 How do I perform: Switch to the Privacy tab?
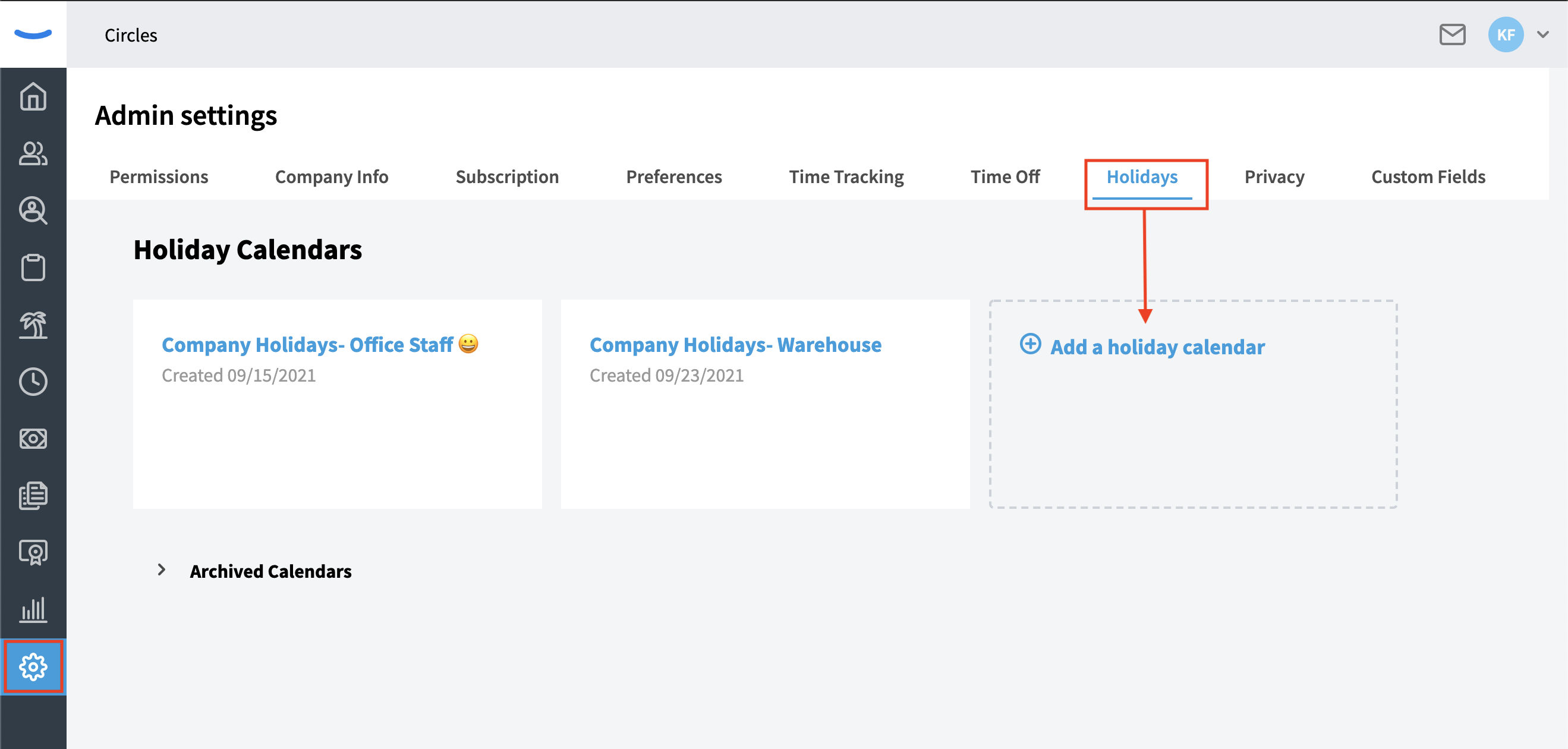pyautogui.click(x=1274, y=177)
